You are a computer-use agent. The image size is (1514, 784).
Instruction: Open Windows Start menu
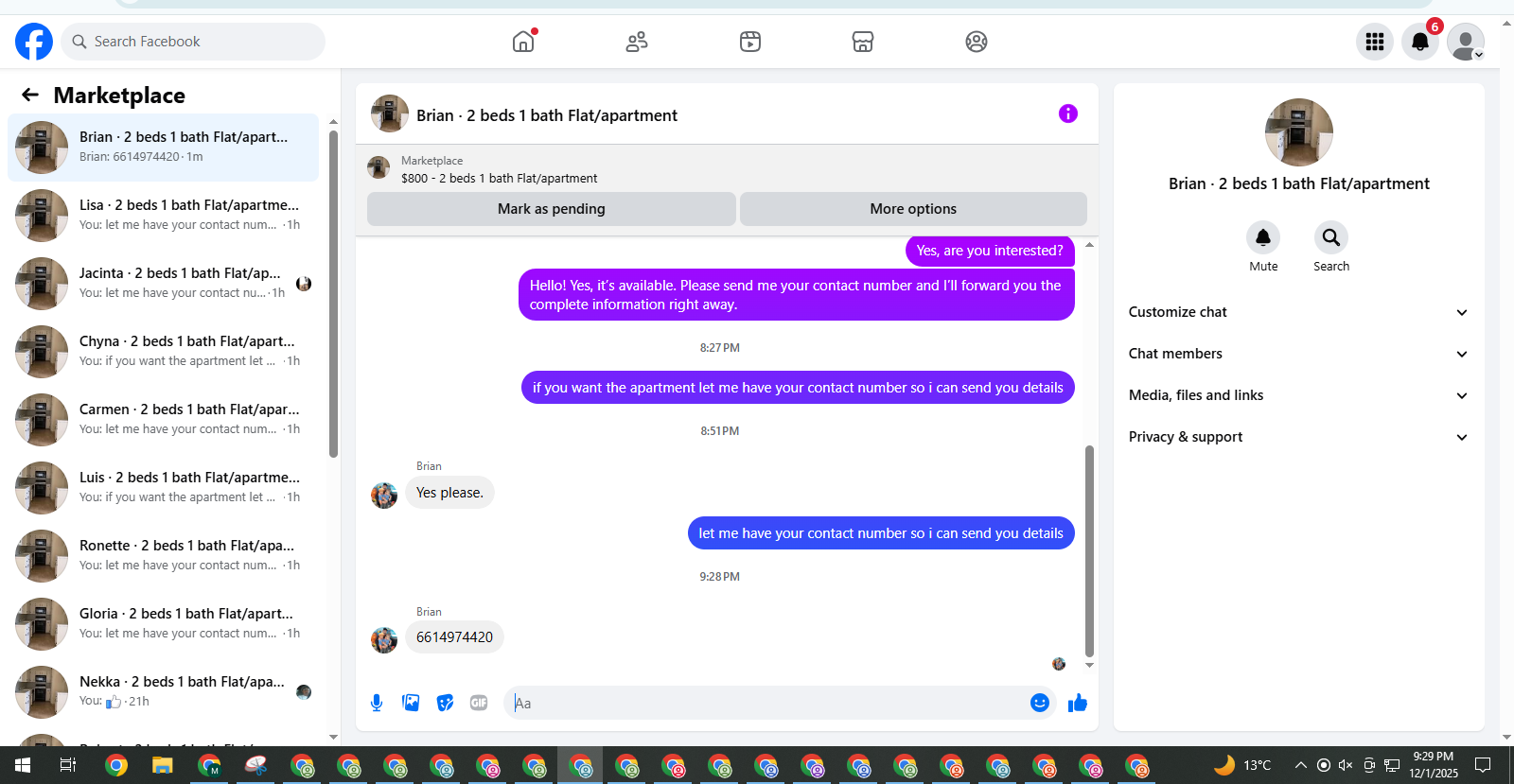(23, 765)
